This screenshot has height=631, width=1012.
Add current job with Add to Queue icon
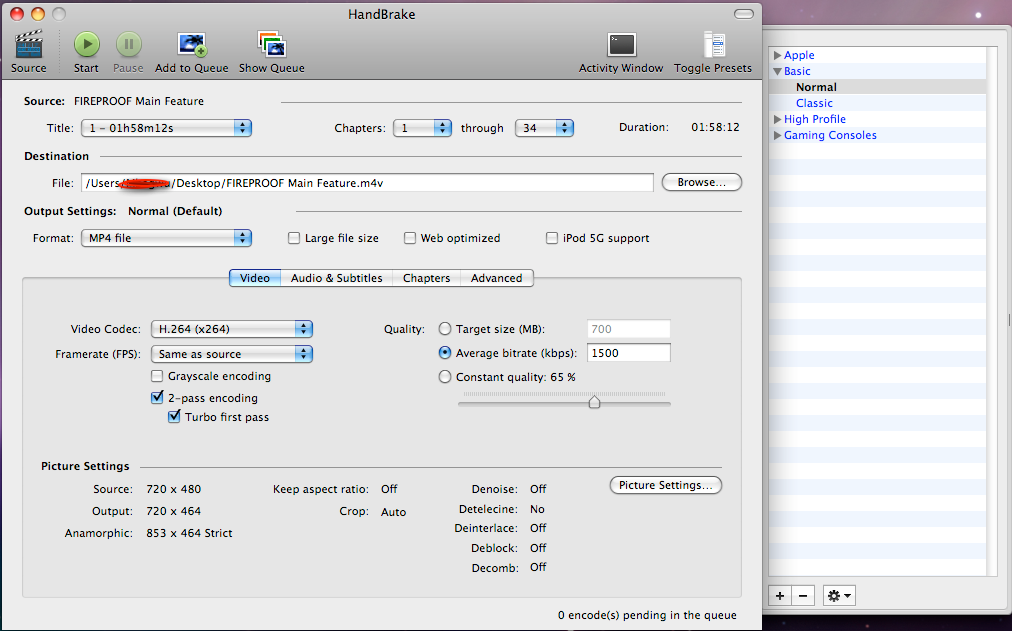click(x=192, y=45)
